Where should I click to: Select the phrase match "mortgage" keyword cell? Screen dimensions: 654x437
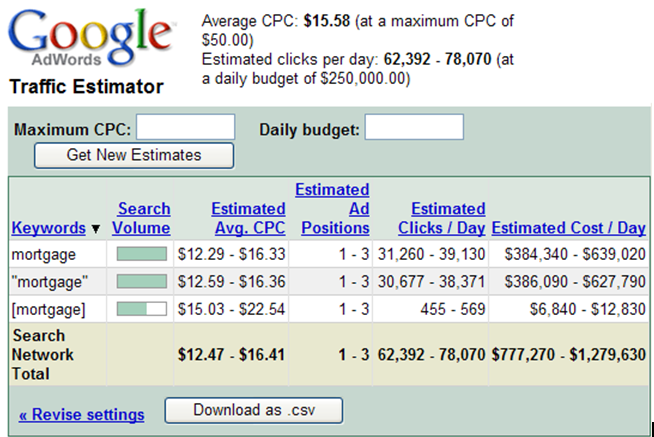pos(49,283)
